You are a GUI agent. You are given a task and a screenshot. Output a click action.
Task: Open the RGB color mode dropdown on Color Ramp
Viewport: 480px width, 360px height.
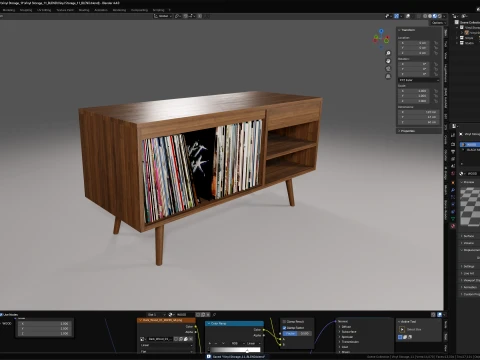pyautogui.click(x=237, y=343)
